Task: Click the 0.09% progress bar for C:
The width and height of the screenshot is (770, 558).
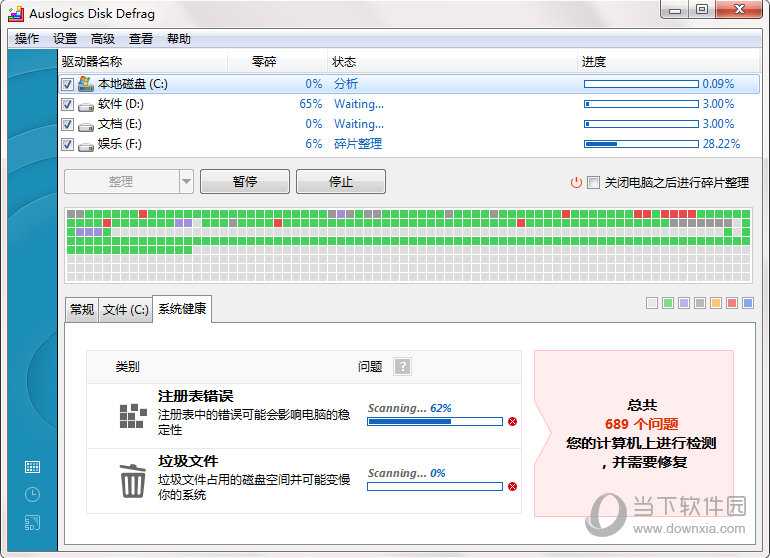Action: [x=641, y=84]
